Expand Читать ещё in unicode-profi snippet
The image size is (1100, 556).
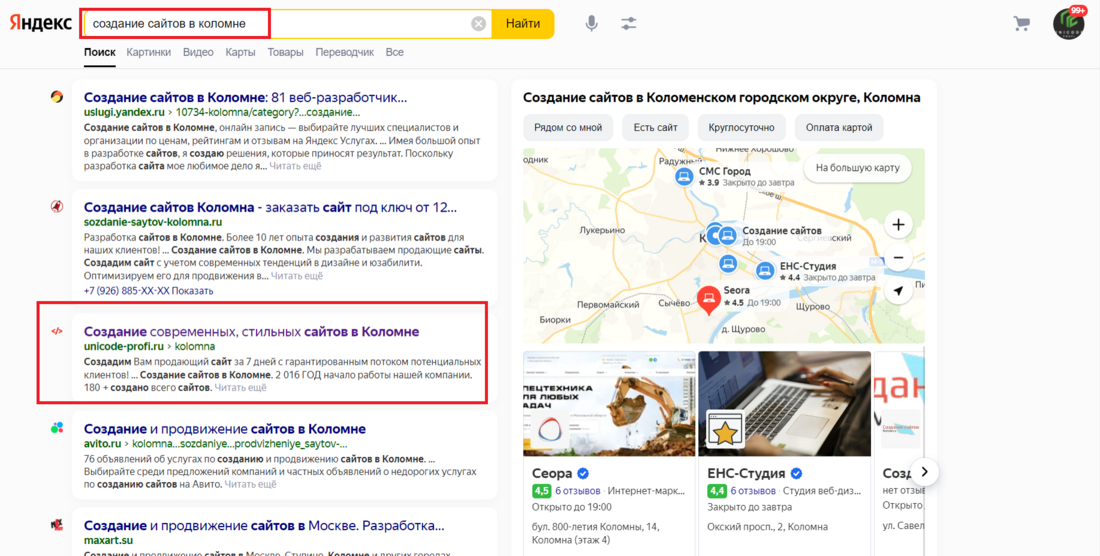[x=241, y=387]
